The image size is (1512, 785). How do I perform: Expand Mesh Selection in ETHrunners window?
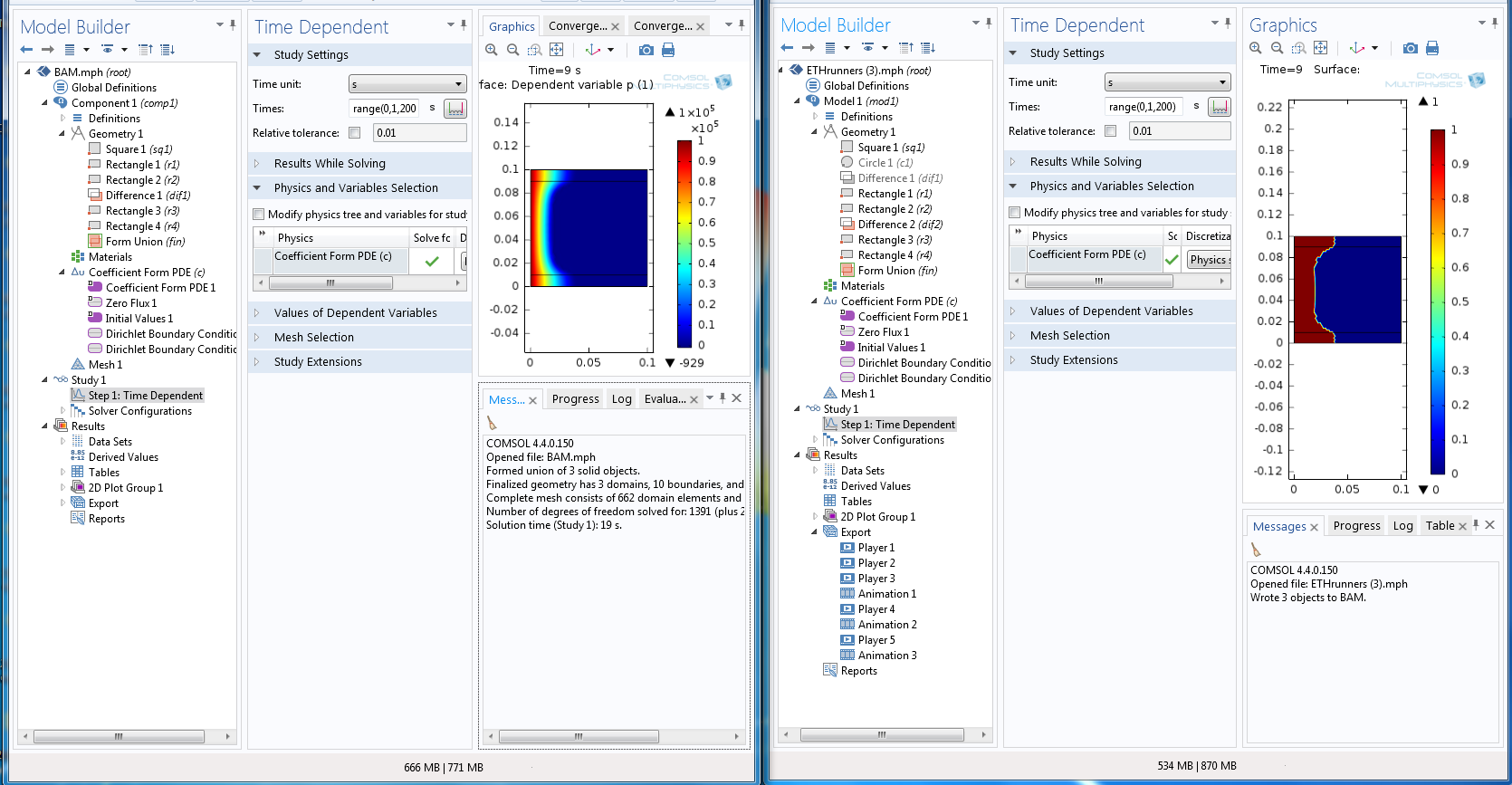[x=1012, y=336]
